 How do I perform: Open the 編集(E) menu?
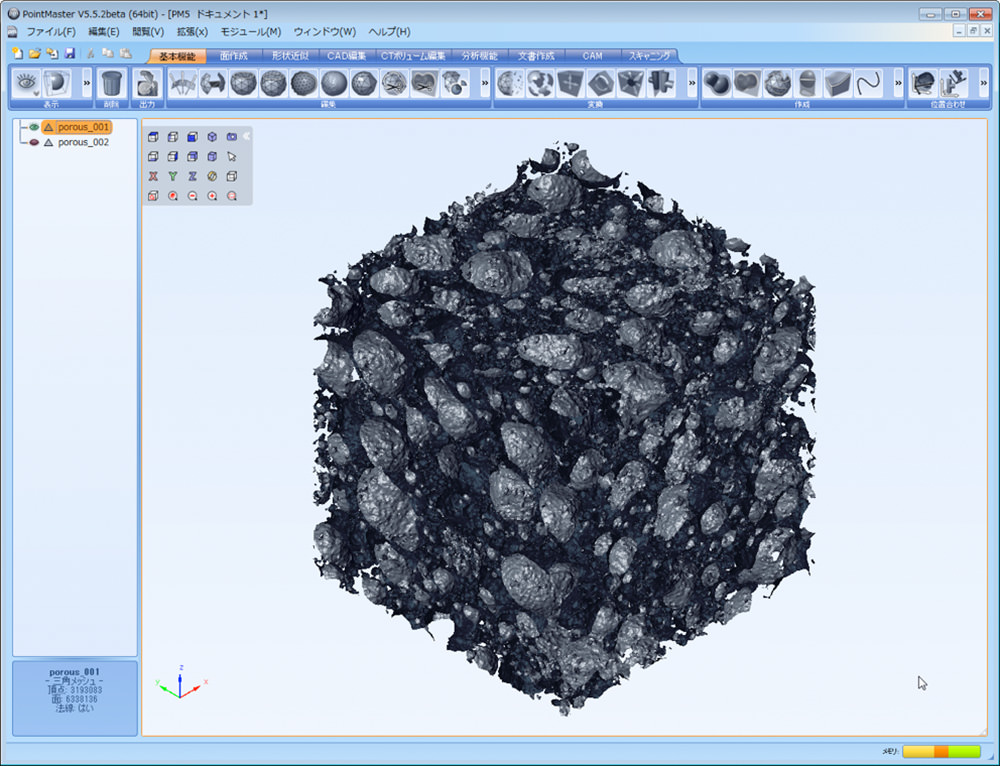point(103,31)
